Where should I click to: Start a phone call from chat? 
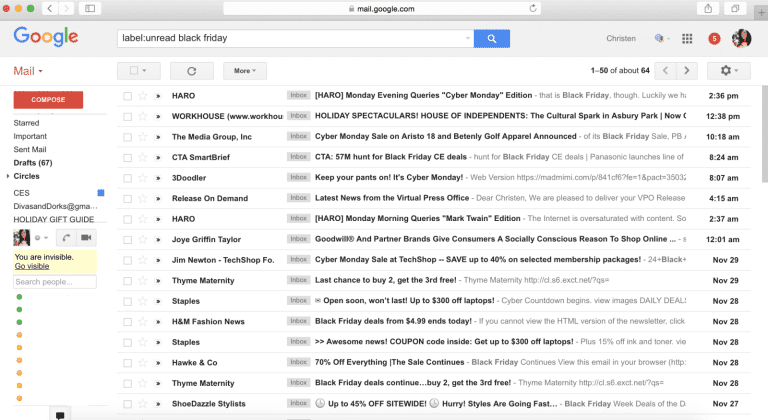point(65,237)
